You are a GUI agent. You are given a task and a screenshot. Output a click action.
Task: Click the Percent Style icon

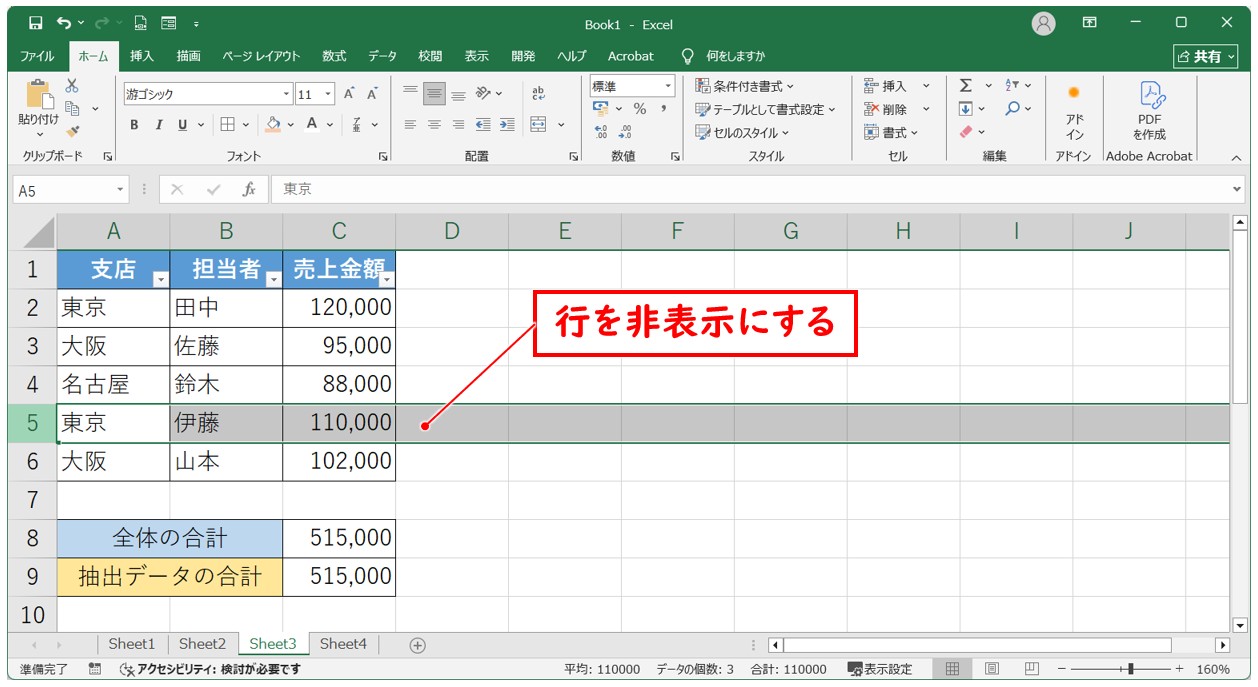point(639,109)
